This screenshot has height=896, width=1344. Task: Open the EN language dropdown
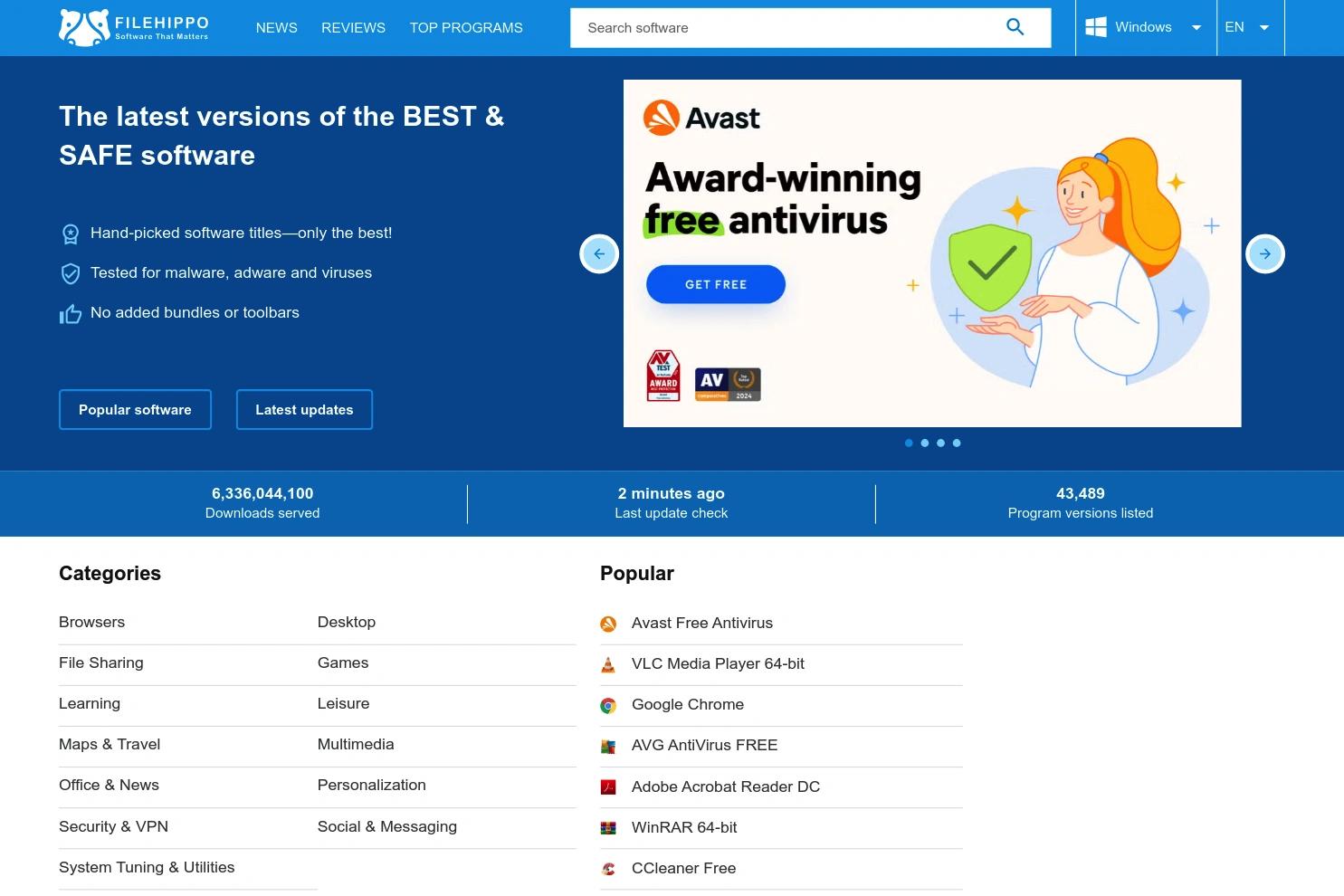(1250, 27)
